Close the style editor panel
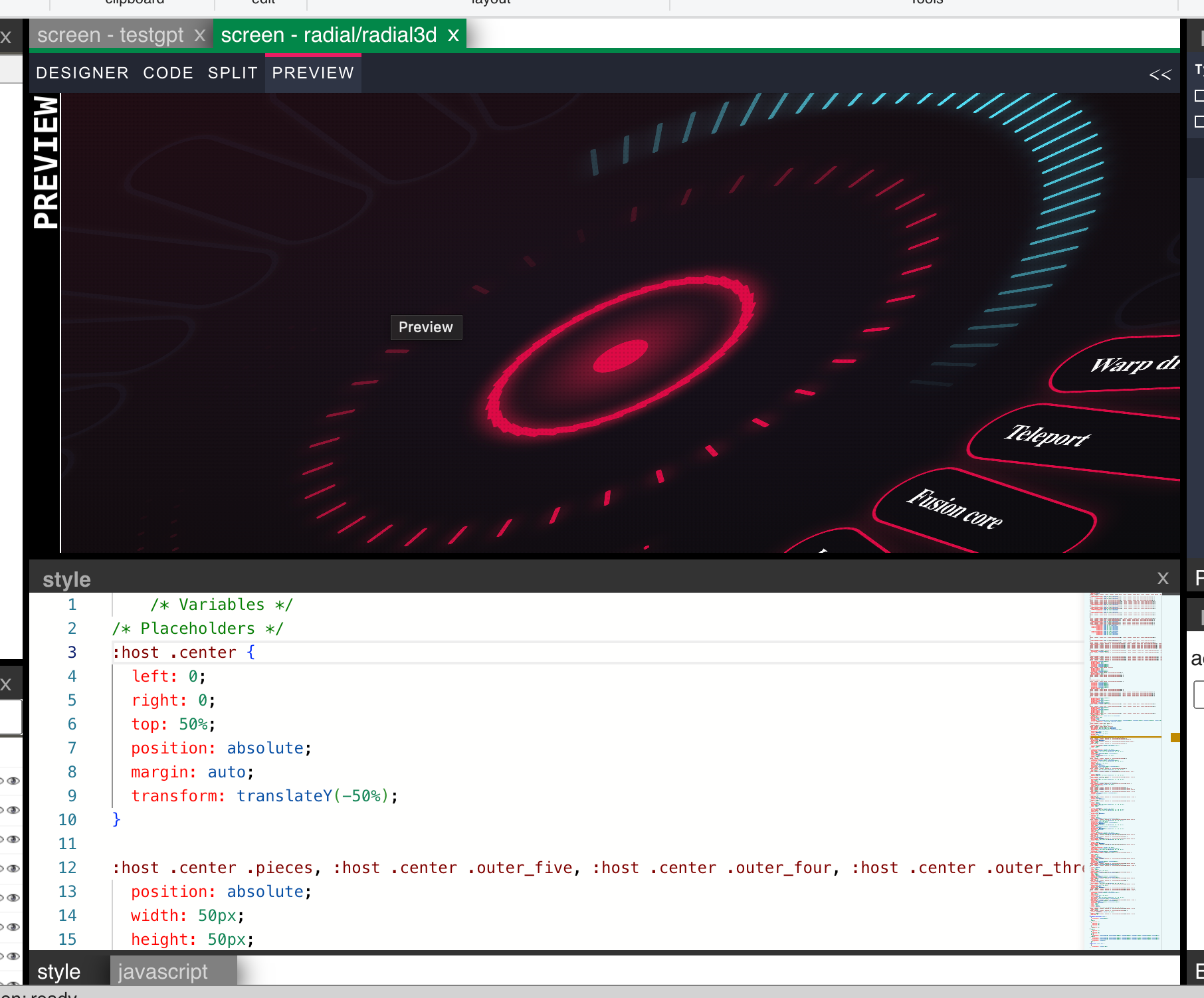 click(1162, 578)
